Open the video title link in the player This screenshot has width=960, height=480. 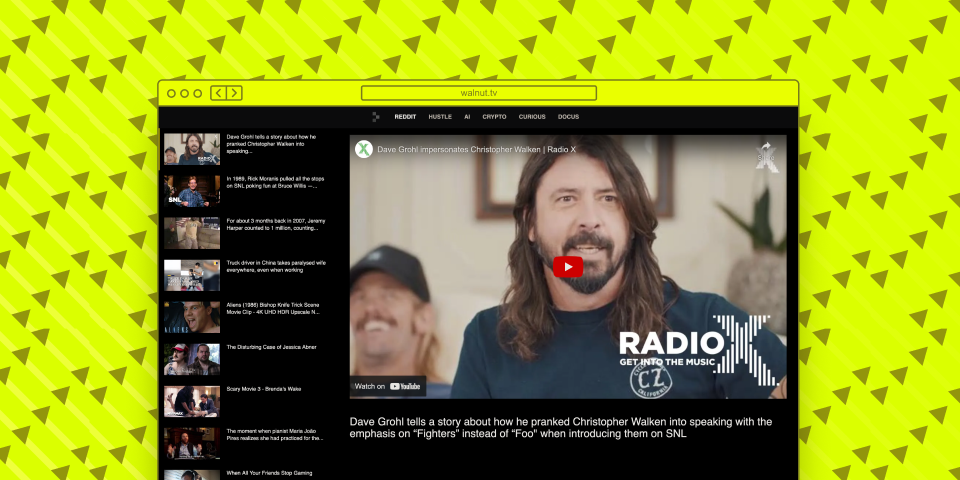click(476, 149)
